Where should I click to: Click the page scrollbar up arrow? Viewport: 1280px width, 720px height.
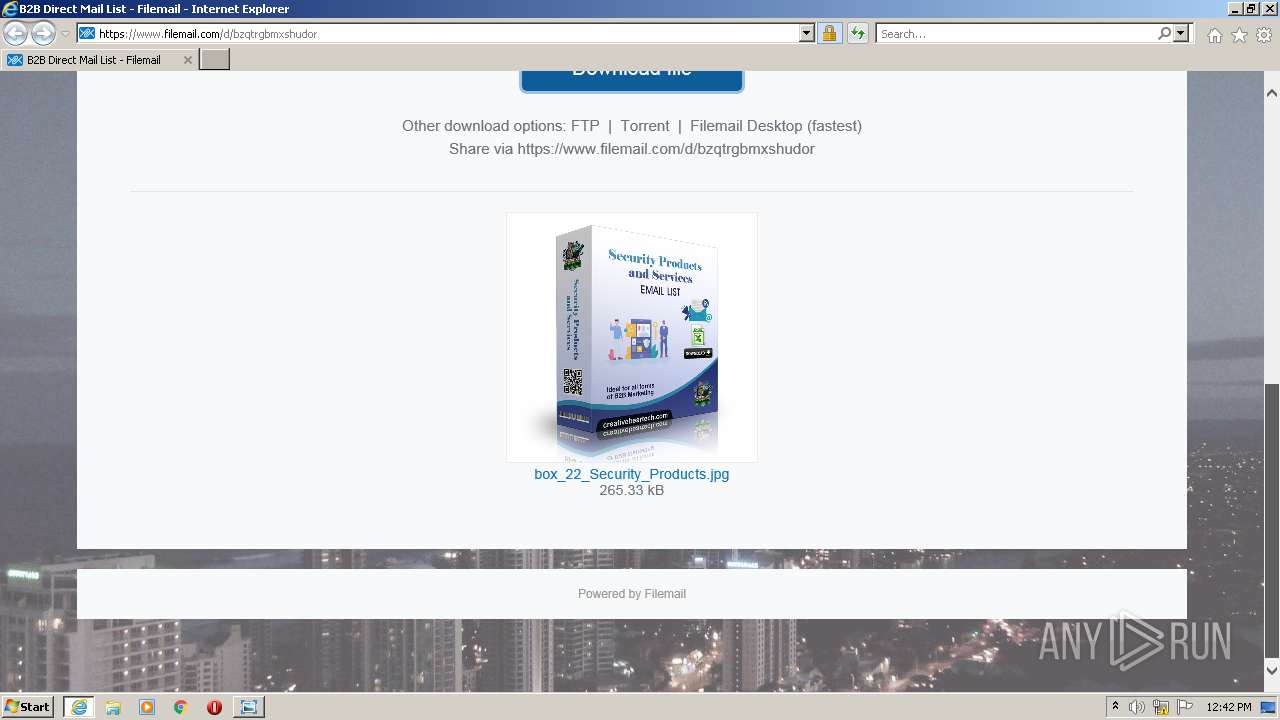pyautogui.click(x=1272, y=93)
